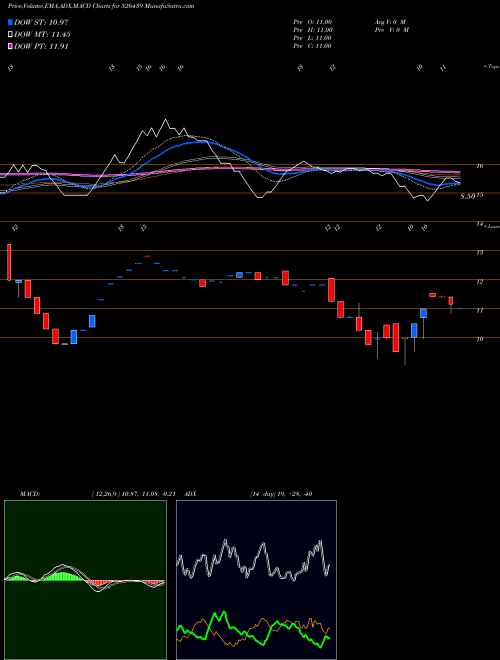Select the 'DOW PT: 11.91' legend label

(x=41, y=47)
